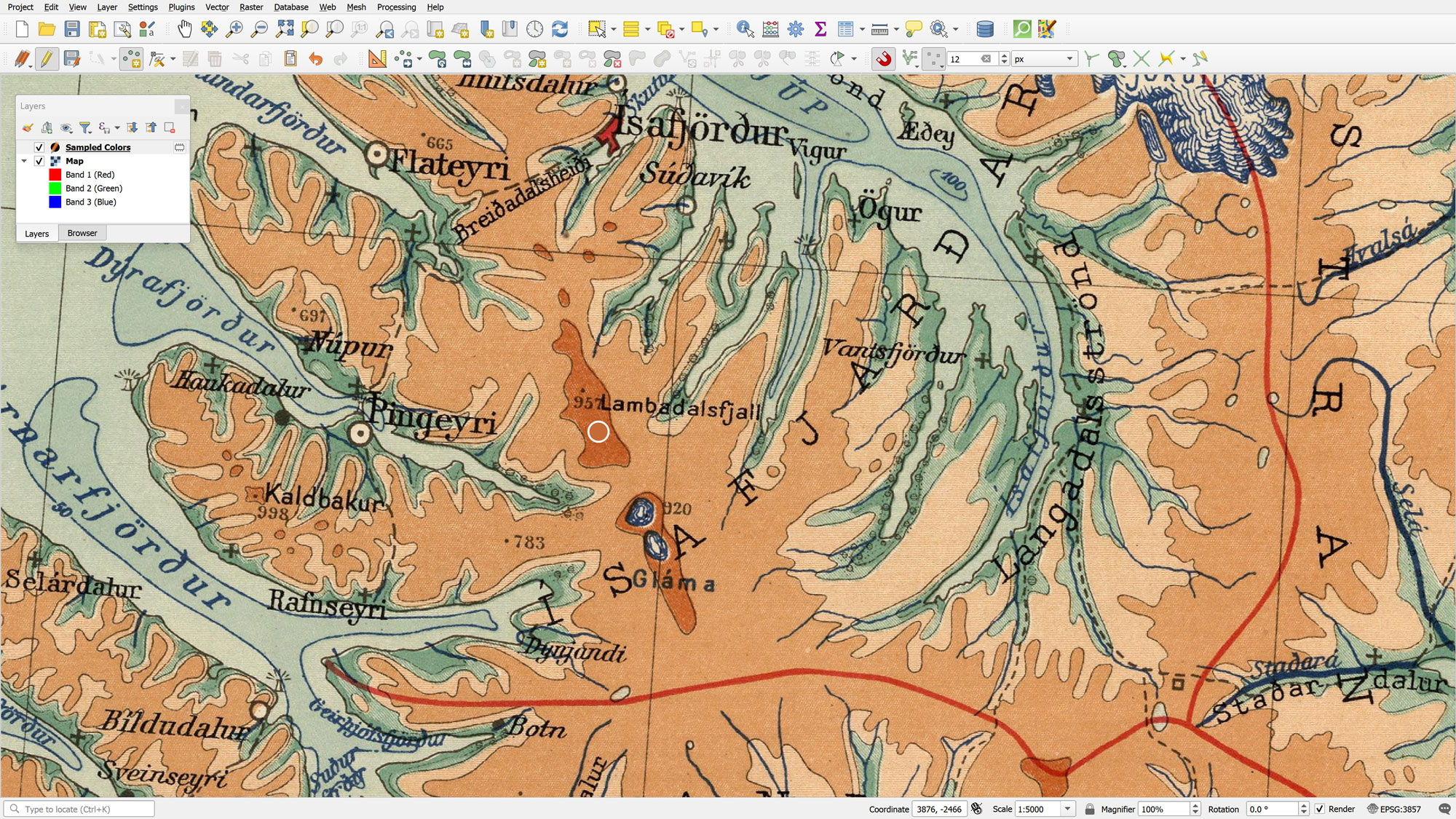Undo the last edit with the orange arrow
The height and width of the screenshot is (819, 1456).
click(x=315, y=58)
